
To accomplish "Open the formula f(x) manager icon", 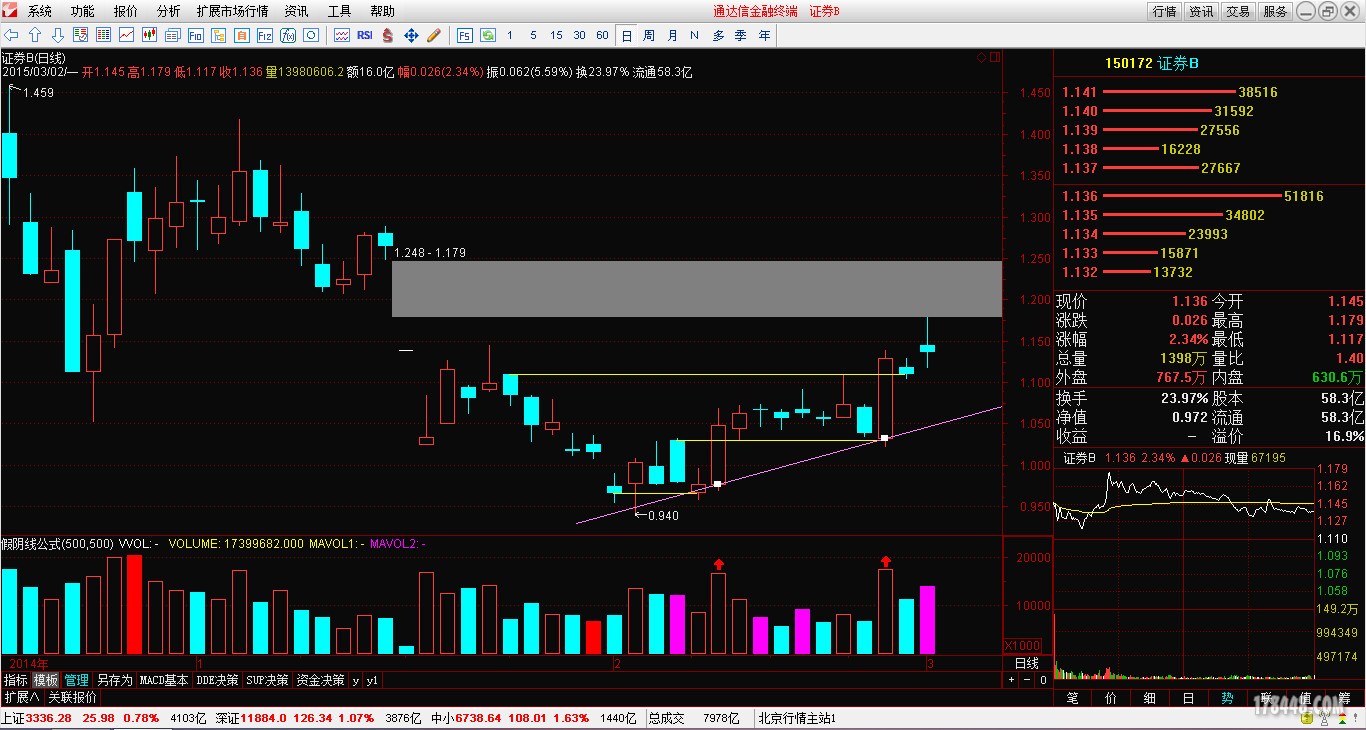I will (287, 35).
